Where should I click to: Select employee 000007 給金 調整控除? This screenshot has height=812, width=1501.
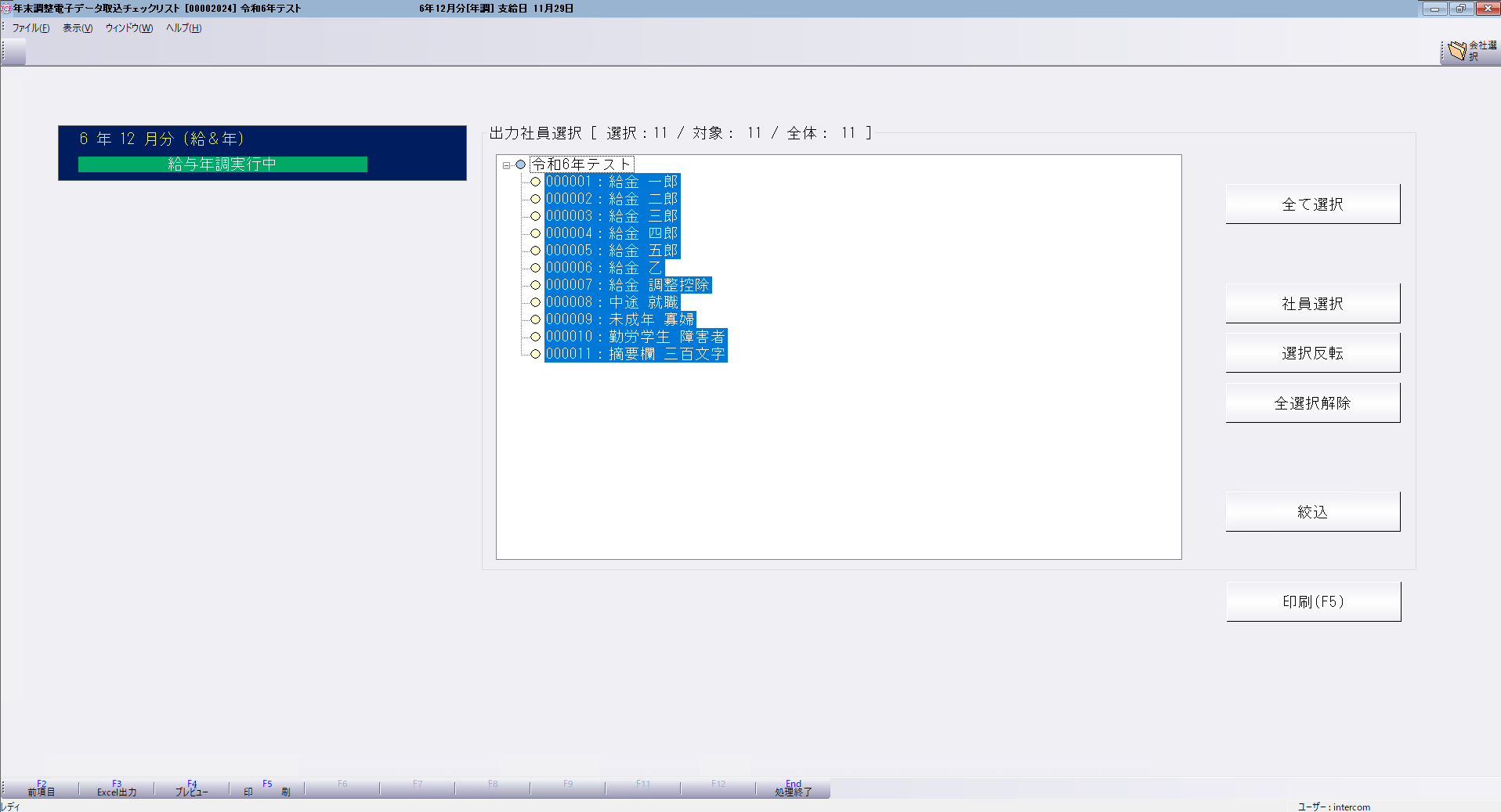click(627, 285)
